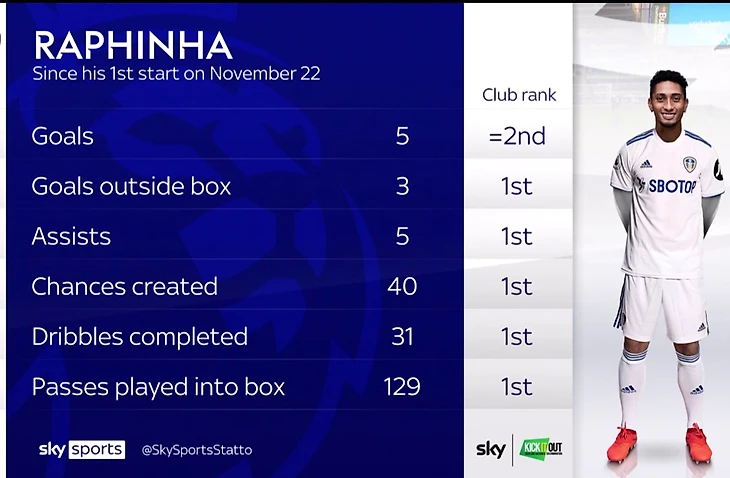Click the Club rank column header

pos(518,96)
